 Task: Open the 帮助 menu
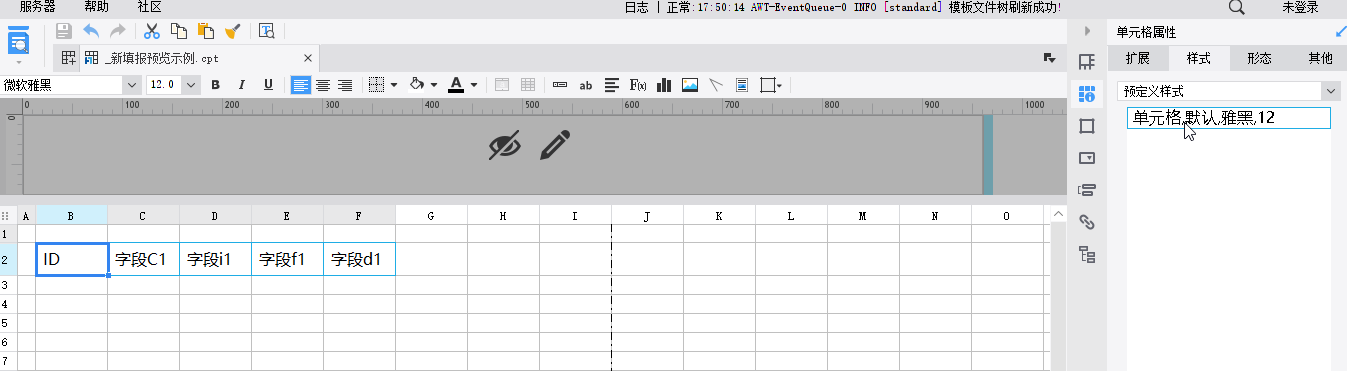(x=97, y=7)
